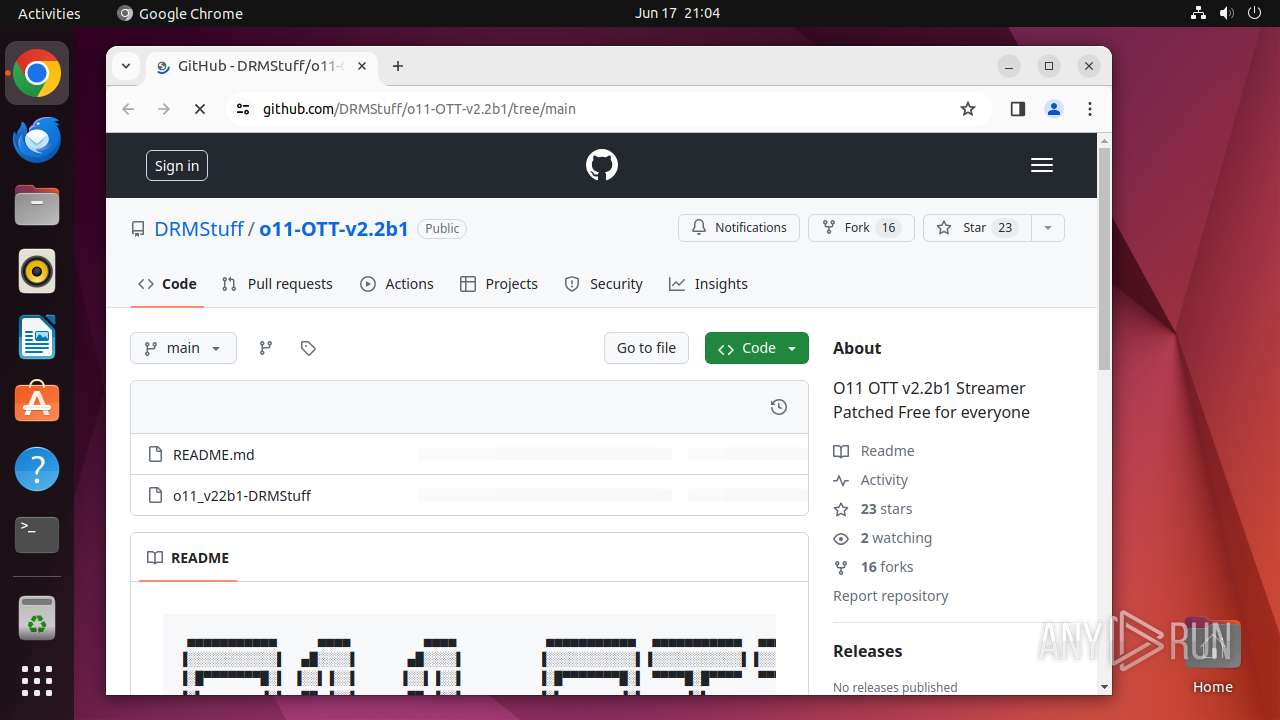Screen dimensions: 1280x720
Task: Fork the repository
Action: pyautogui.click(x=861, y=228)
